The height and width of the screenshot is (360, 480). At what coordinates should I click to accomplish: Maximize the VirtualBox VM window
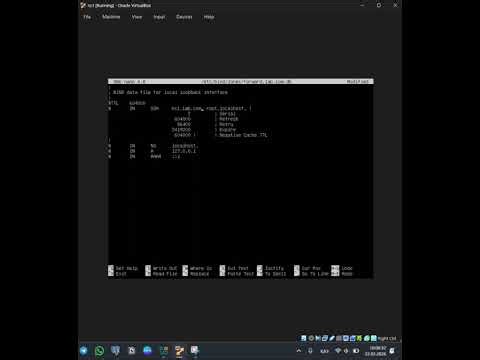(379, 5)
